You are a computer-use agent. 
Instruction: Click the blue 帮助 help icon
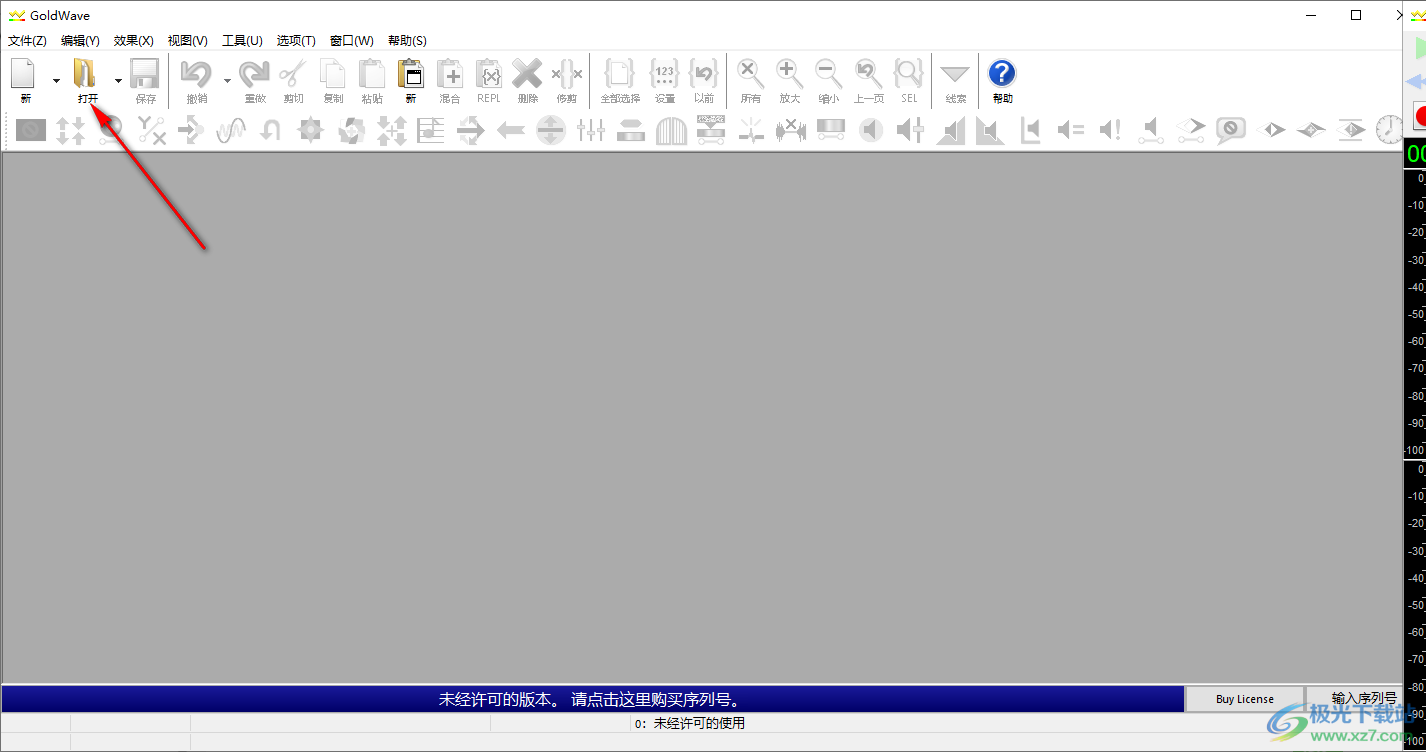pos(1002,74)
